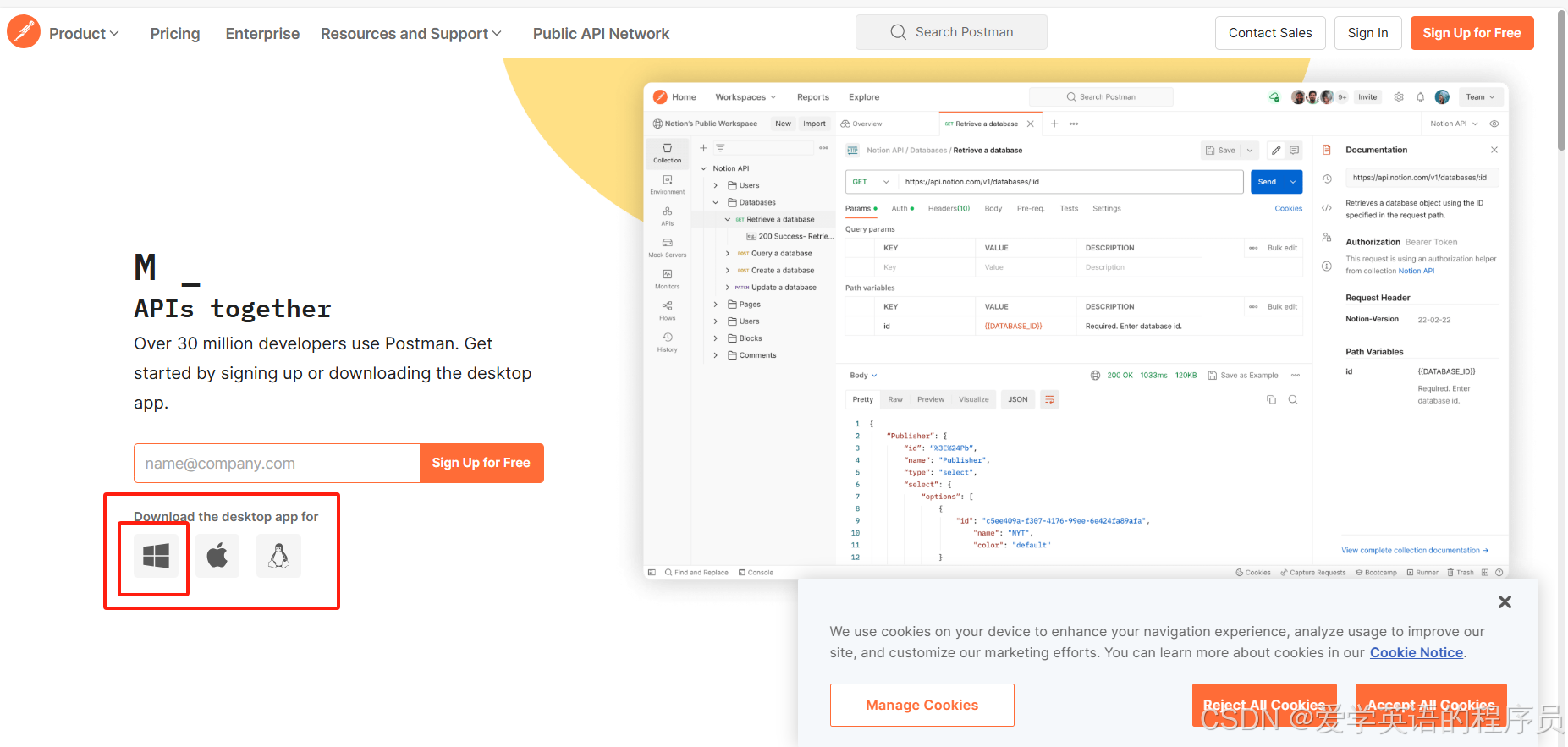This screenshot has height=747, width=1568.
Task: Click the code snippet icon in right rail
Action: (x=1327, y=208)
